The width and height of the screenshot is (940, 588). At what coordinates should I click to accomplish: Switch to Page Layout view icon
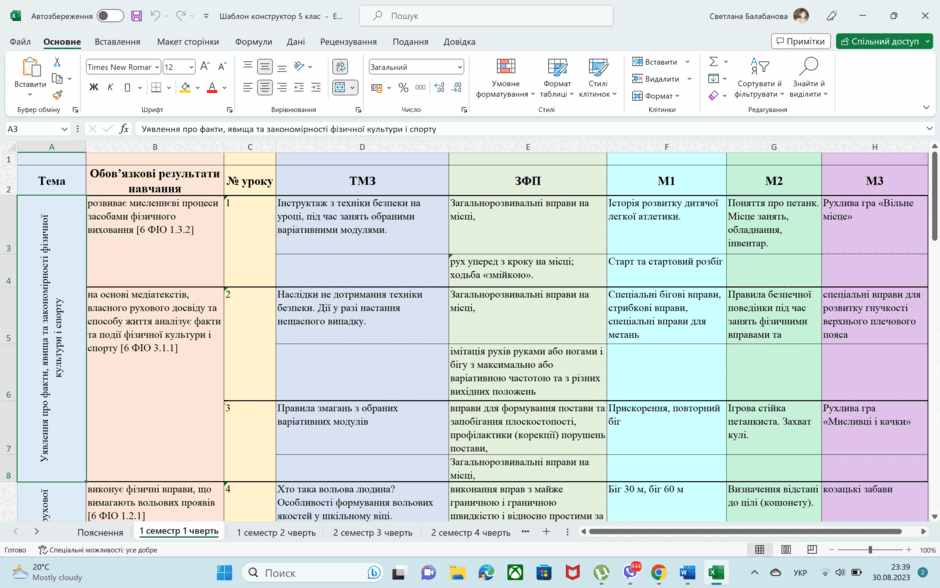(x=786, y=550)
